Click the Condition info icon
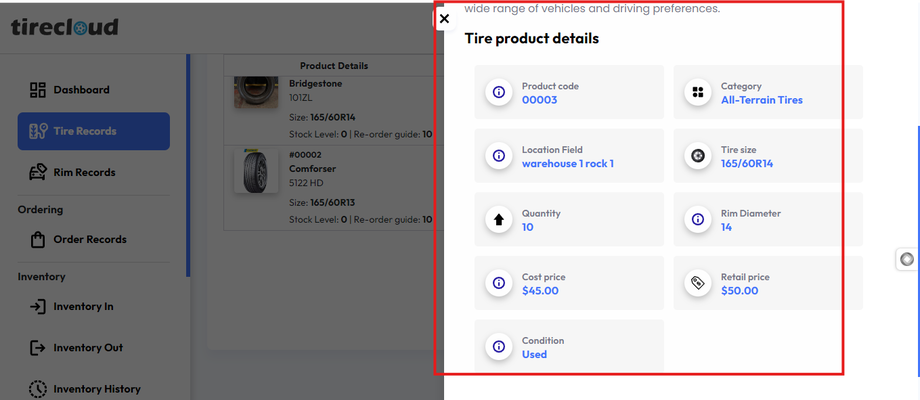Screen dimensions: 920x400 coord(498,347)
